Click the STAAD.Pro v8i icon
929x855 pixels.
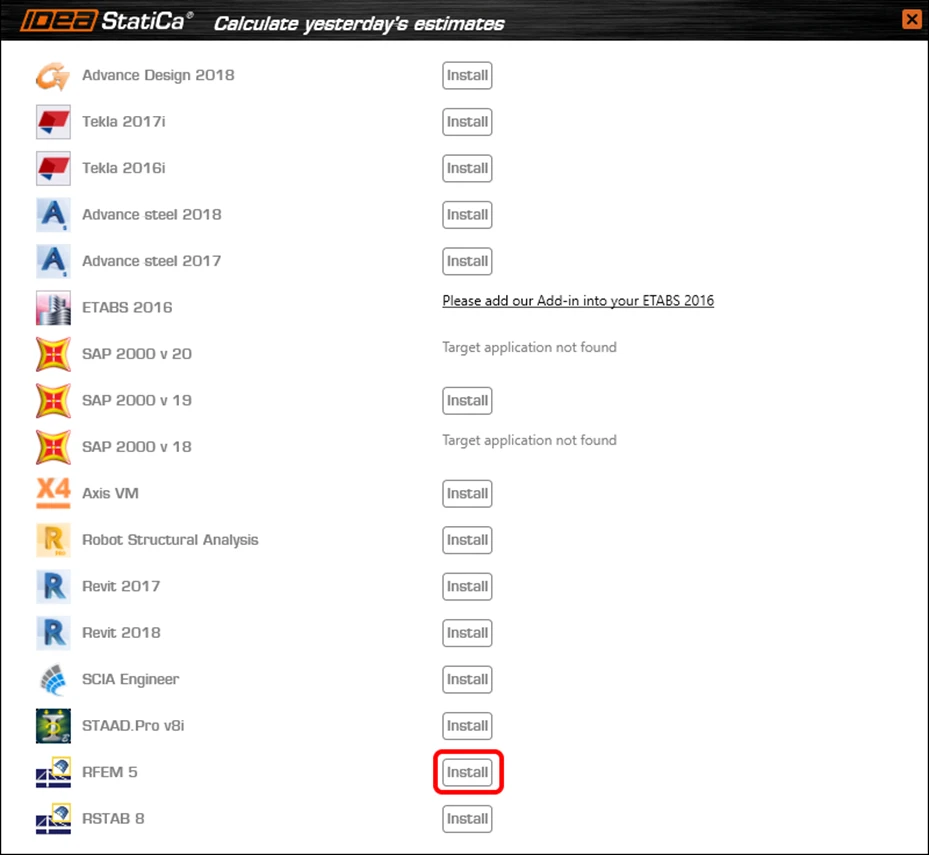pyautogui.click(x=53, y=725)
